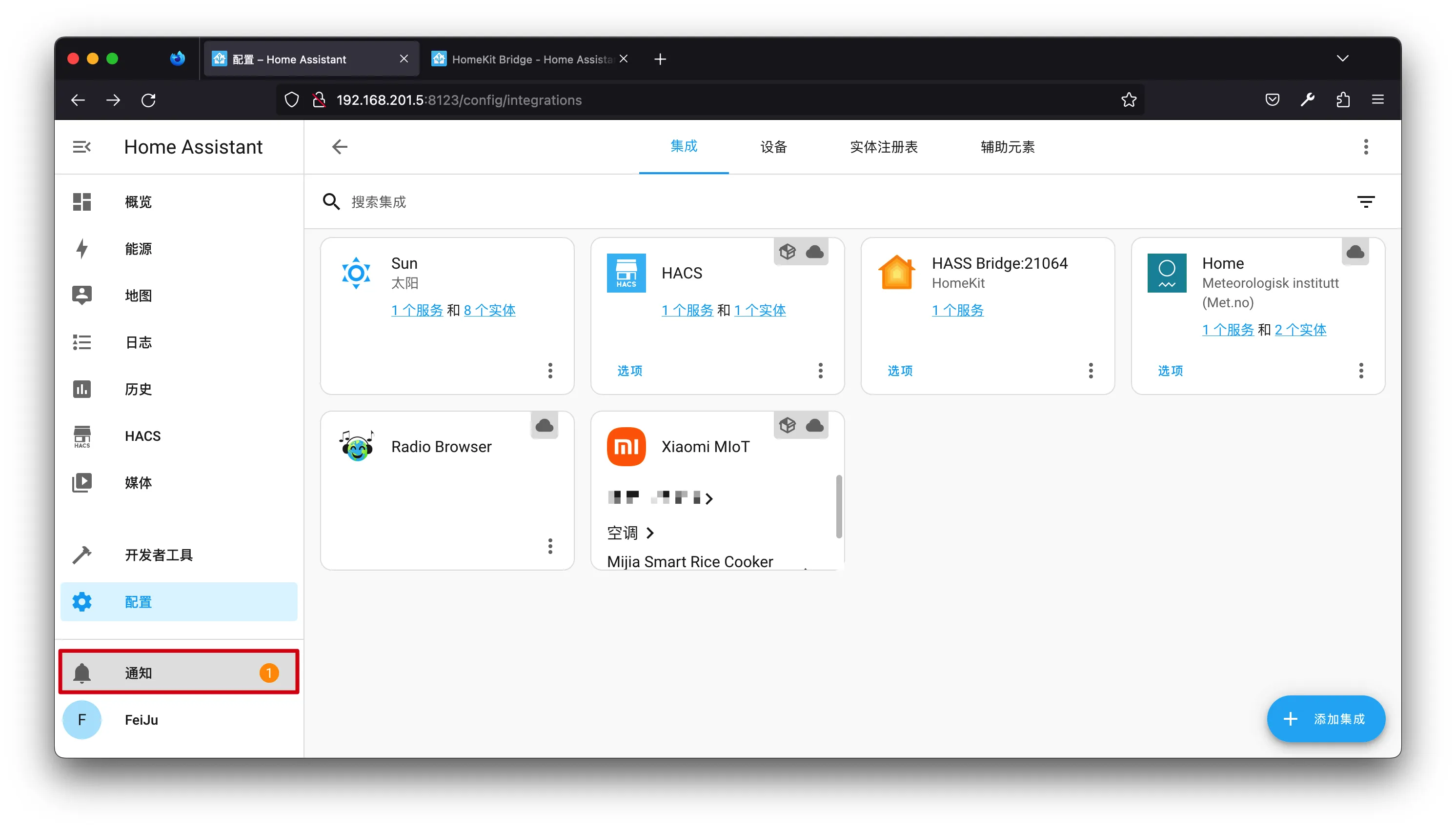Click the Firefox extensions puzzle icon
Image resolution: width=1456 pixels, height=830 pixels.
click(x=1342, y=100)
